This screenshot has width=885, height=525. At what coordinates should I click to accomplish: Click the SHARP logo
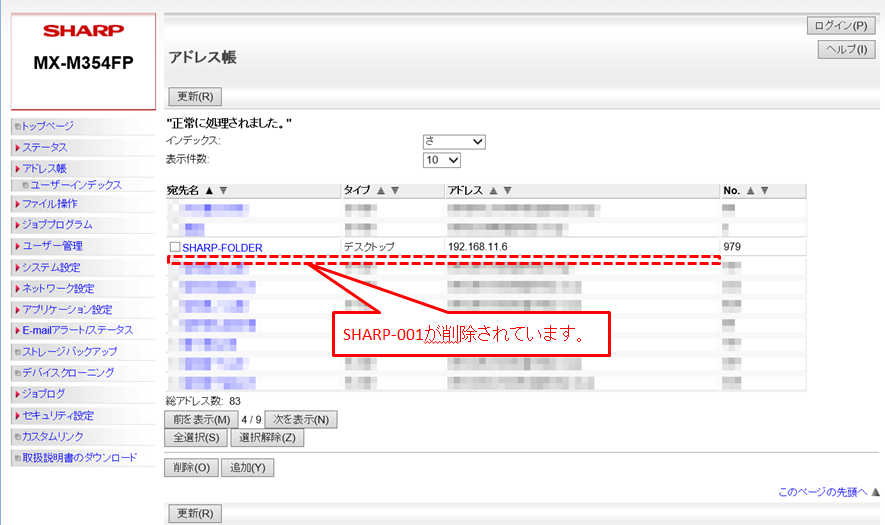point(84,30)
